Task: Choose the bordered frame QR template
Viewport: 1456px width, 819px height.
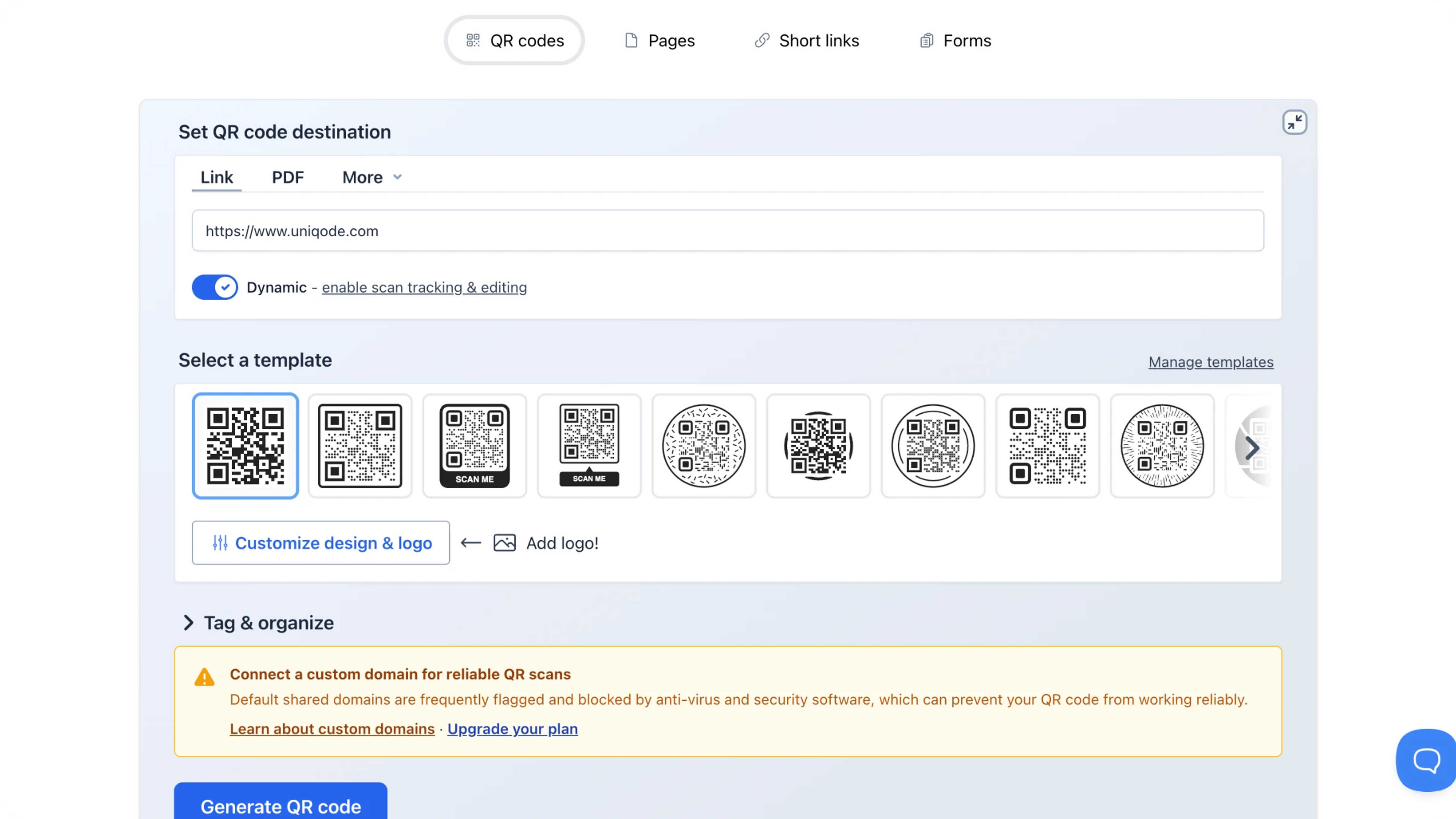Action: point(360,446)
